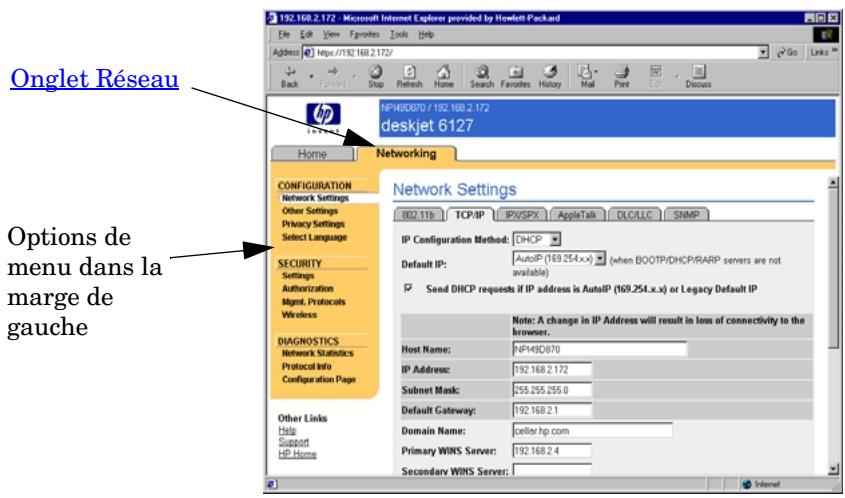Open the Help menu
Image resolution: width=845 pixels, height=498 pixels.
(x=426, y=34)
